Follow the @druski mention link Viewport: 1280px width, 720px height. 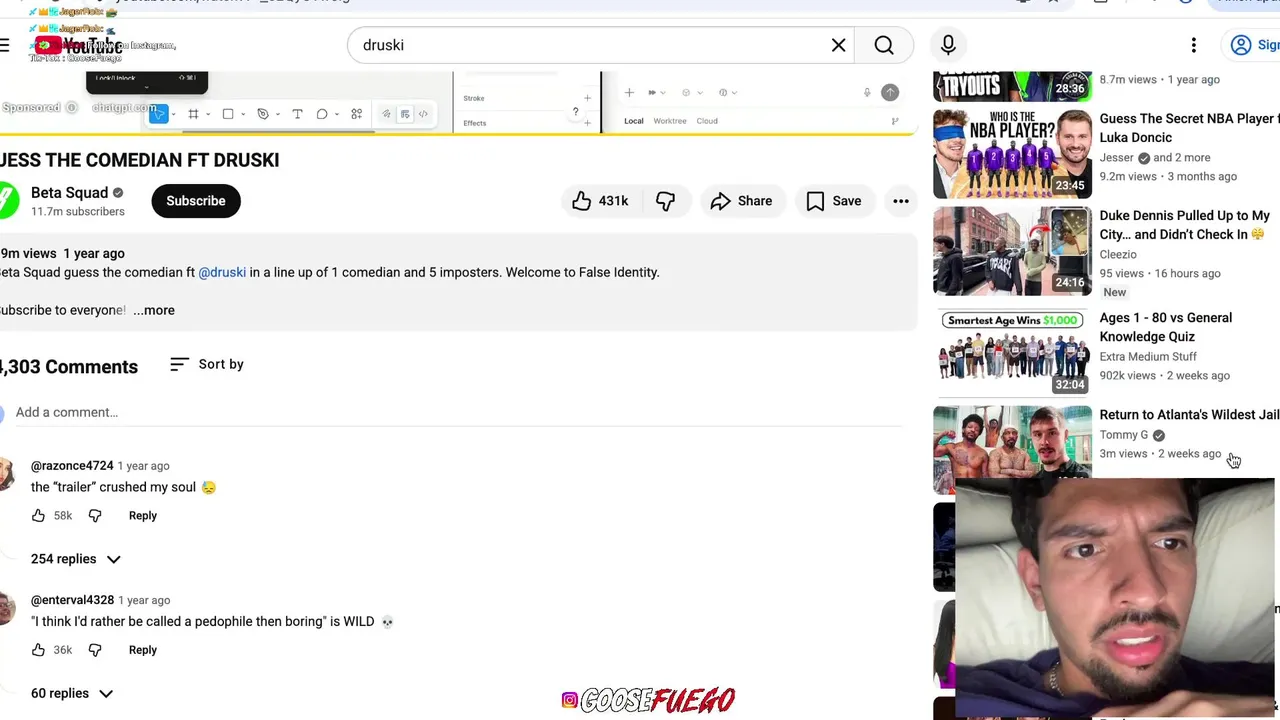[x=222, y=272]
